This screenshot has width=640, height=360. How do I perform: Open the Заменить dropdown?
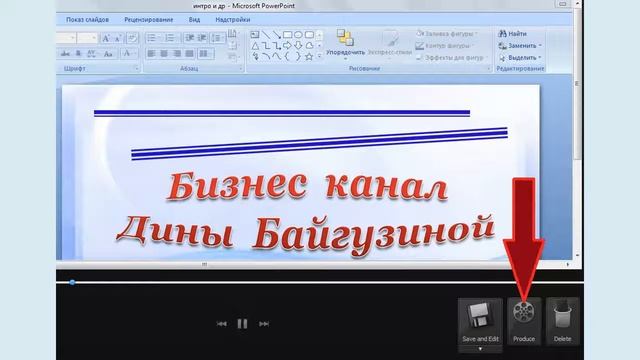[520, 46]
